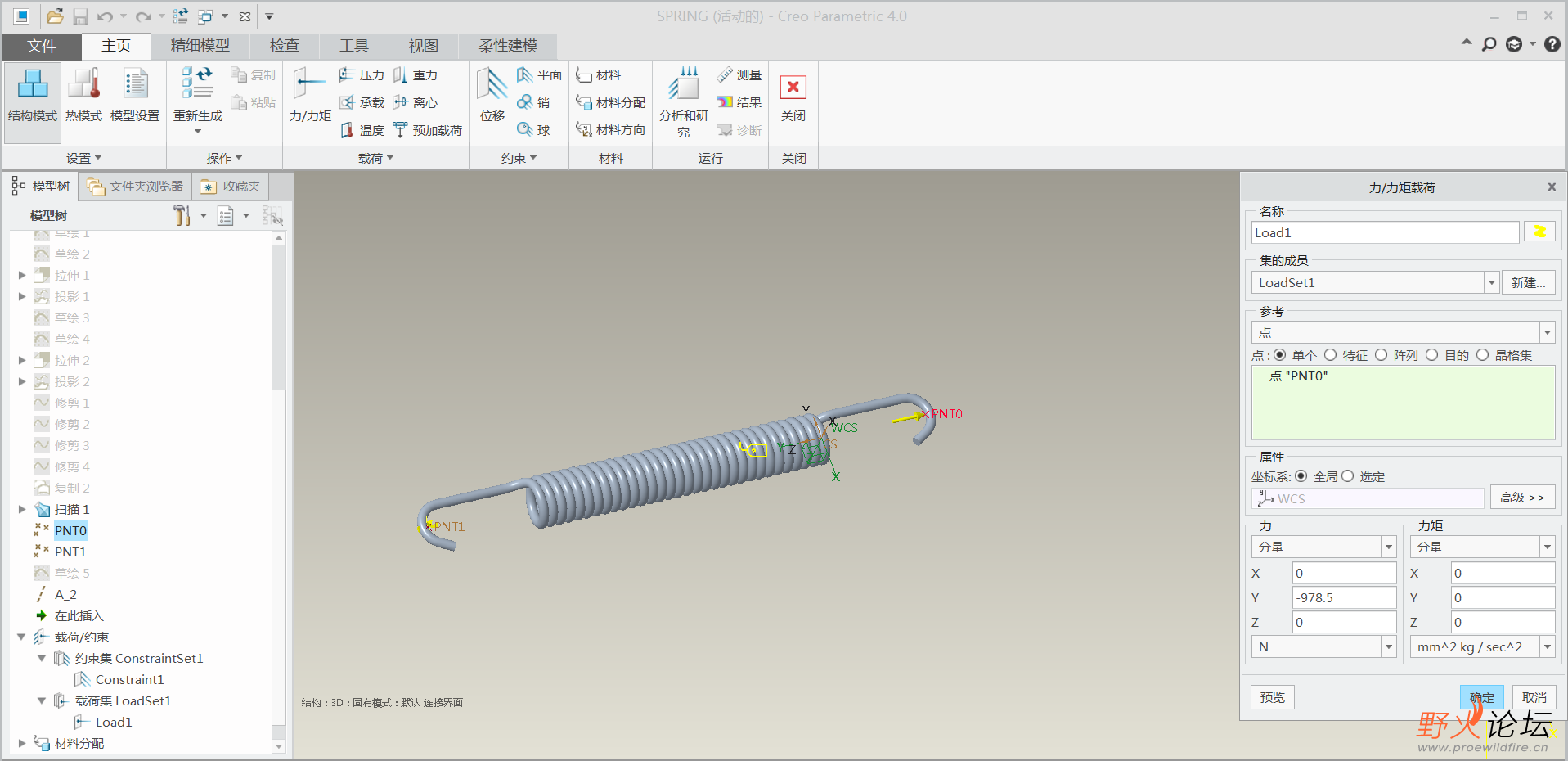Open the 点 reference type dropdown
The height and width of the screenshot is (761, 1568).
[1548, 332]
